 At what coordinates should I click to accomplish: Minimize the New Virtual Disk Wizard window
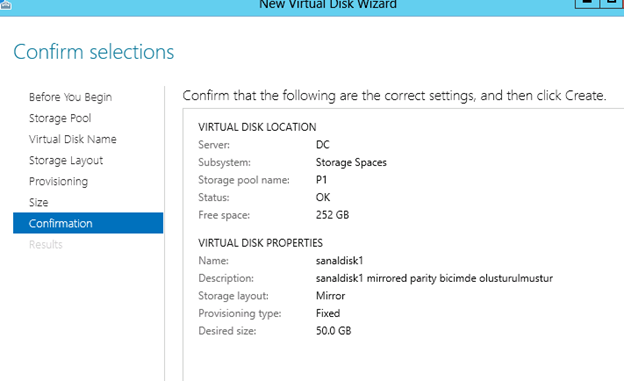click(x=587, y=4)
